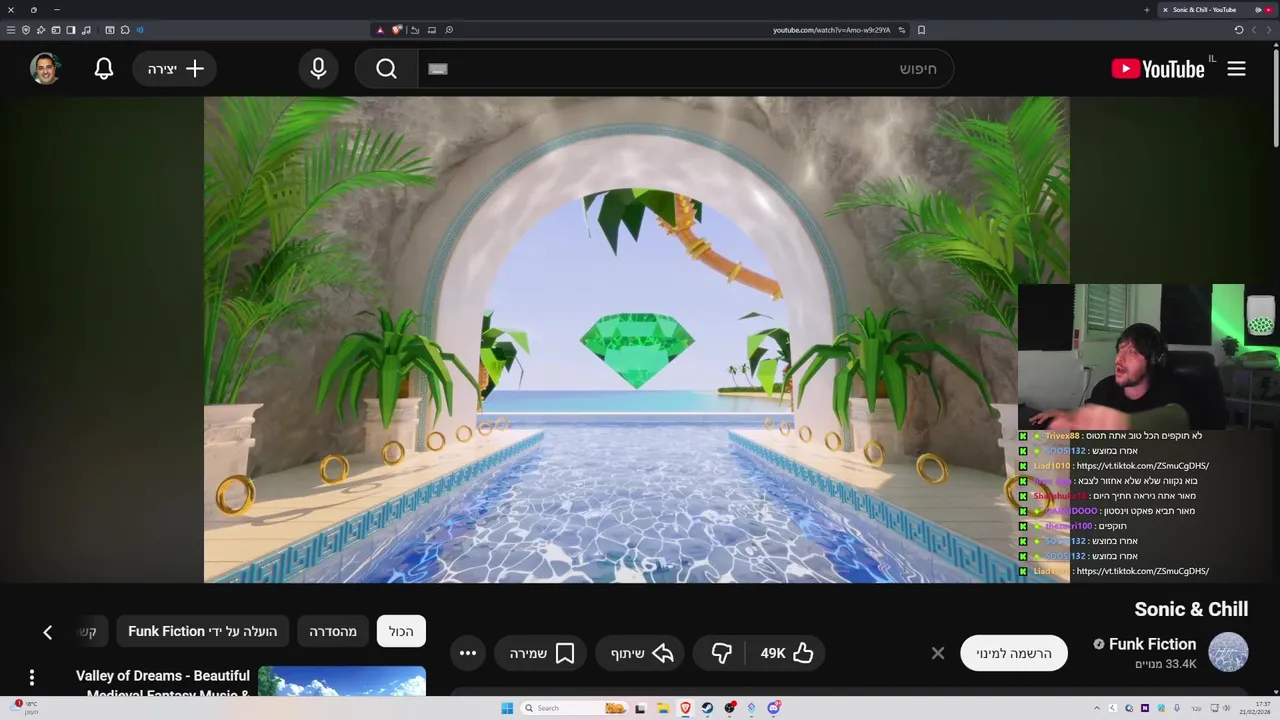Dismiss the X beside the subscribe button
This screenshot has width=1280, height=720.
pyautogui.click(x=938, y=653)
